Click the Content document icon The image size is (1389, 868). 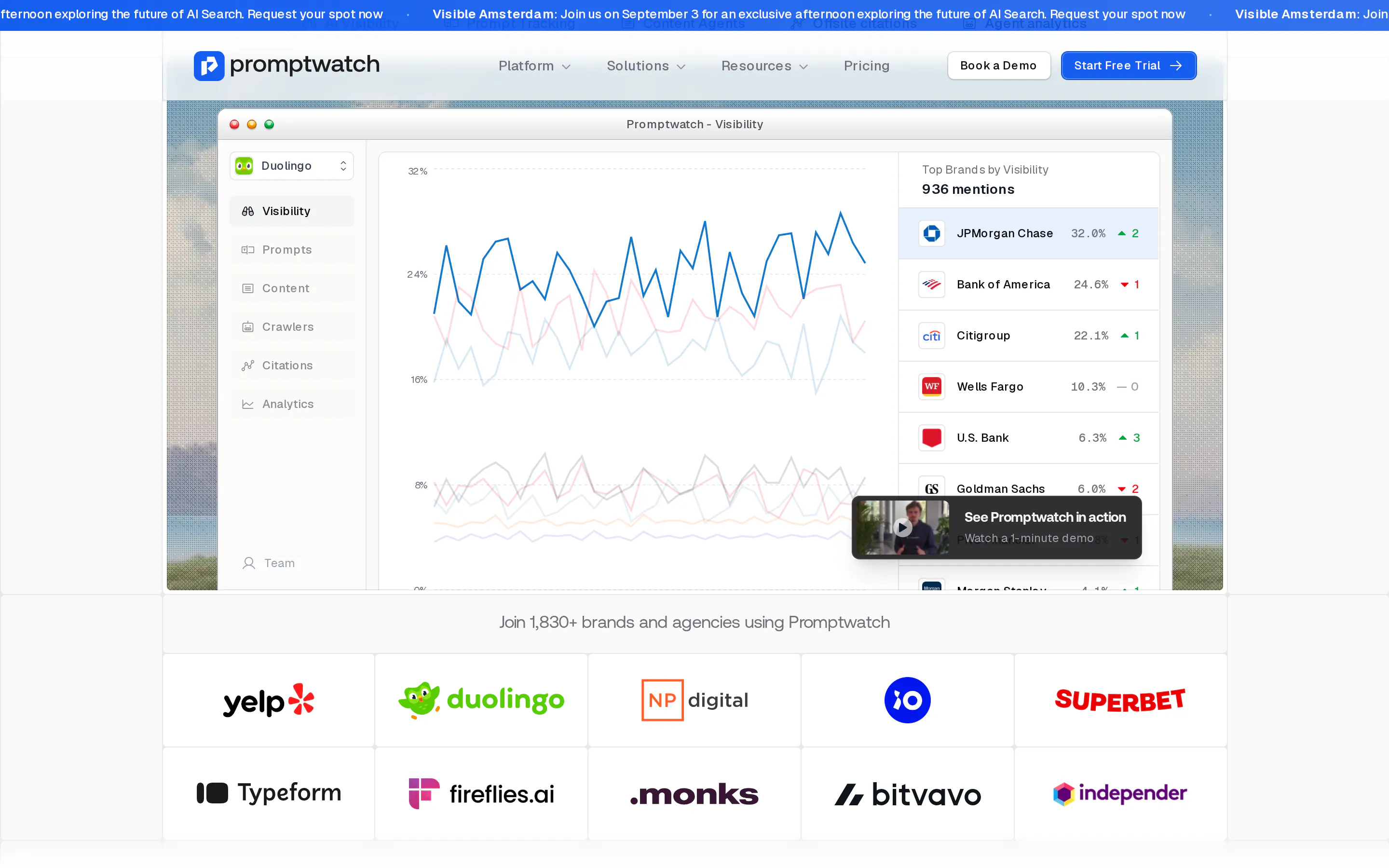tap(248, 288)
